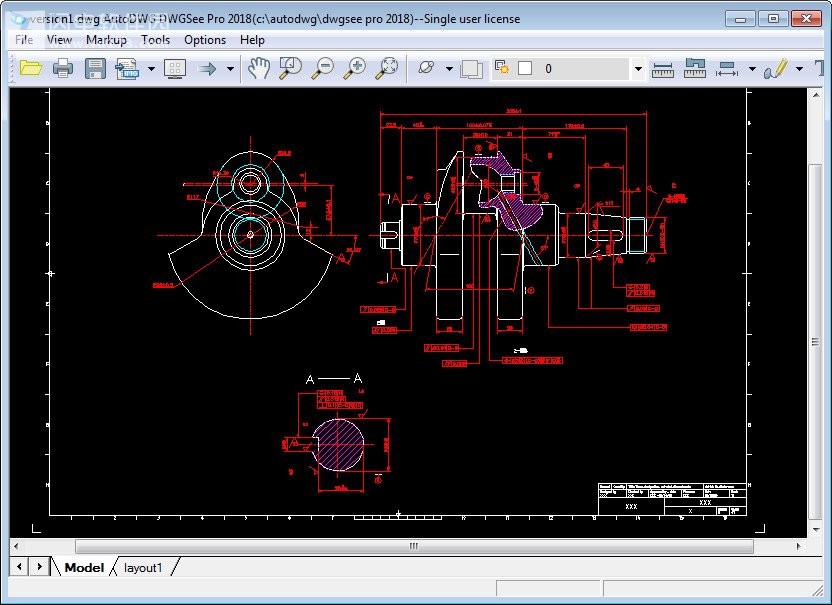Open the Options menu

pyautogui.click(x=205, y=40)
